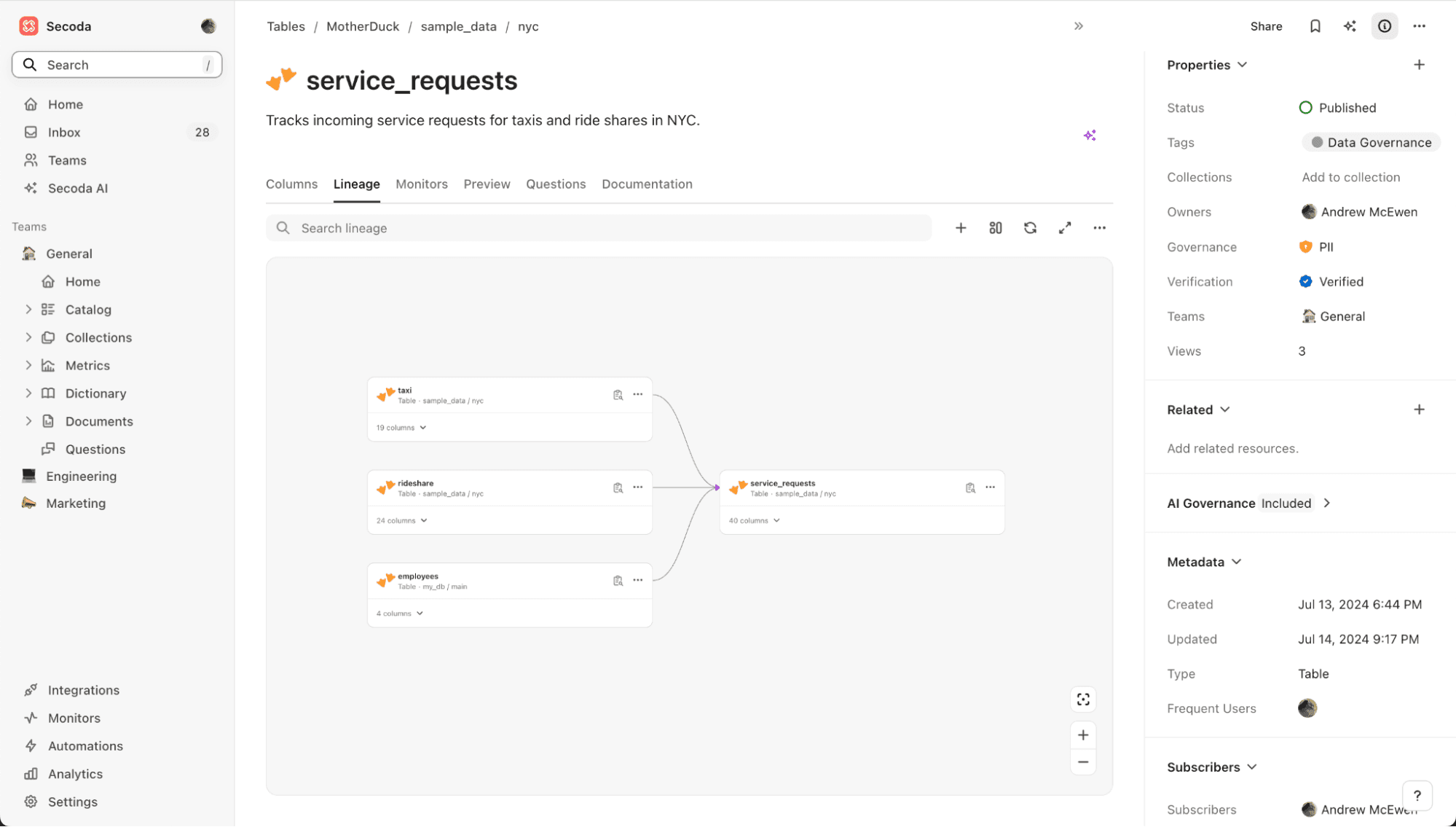This screenshot has width=1456, height=827.
Task: Open the page more options menu
Action: click(x=1419, y=26)
